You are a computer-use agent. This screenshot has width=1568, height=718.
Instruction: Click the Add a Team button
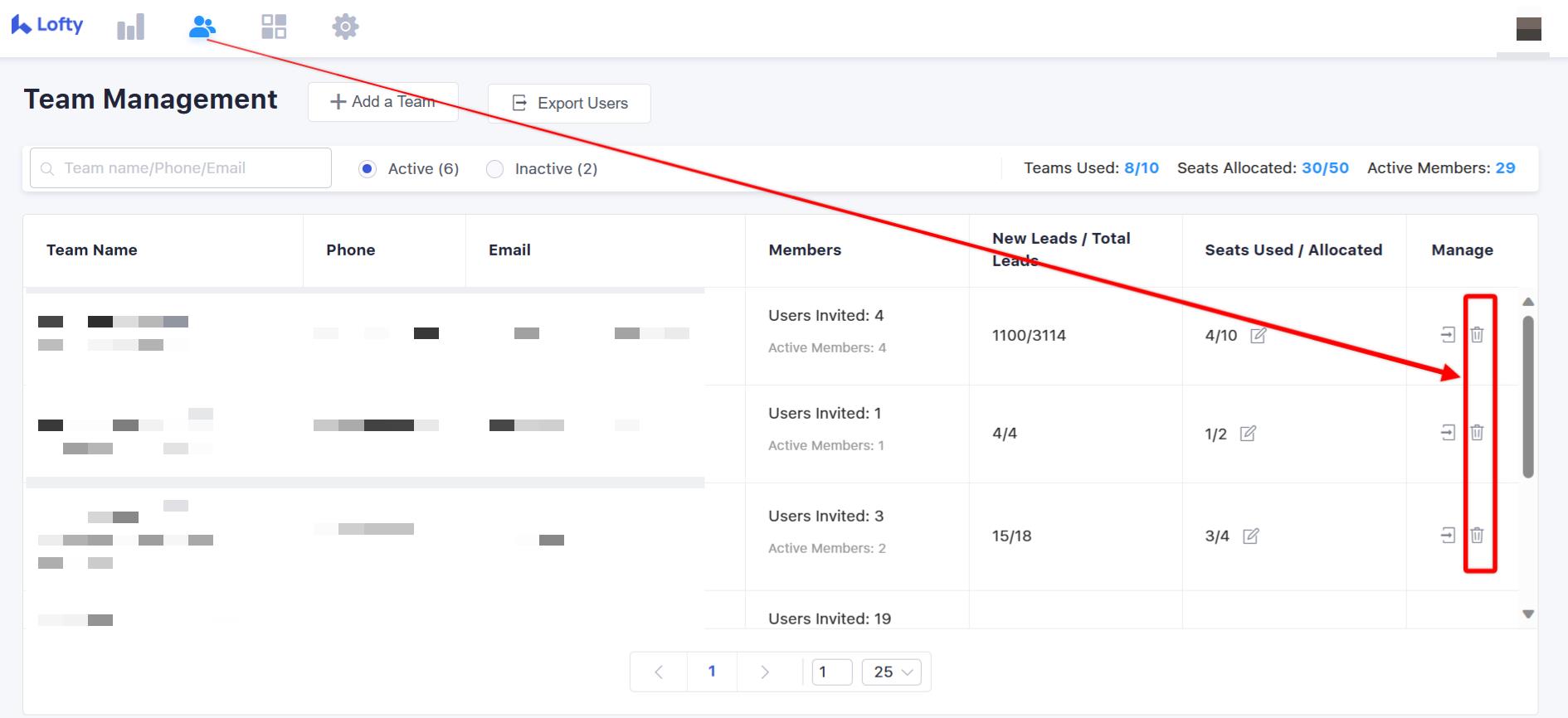382,102
